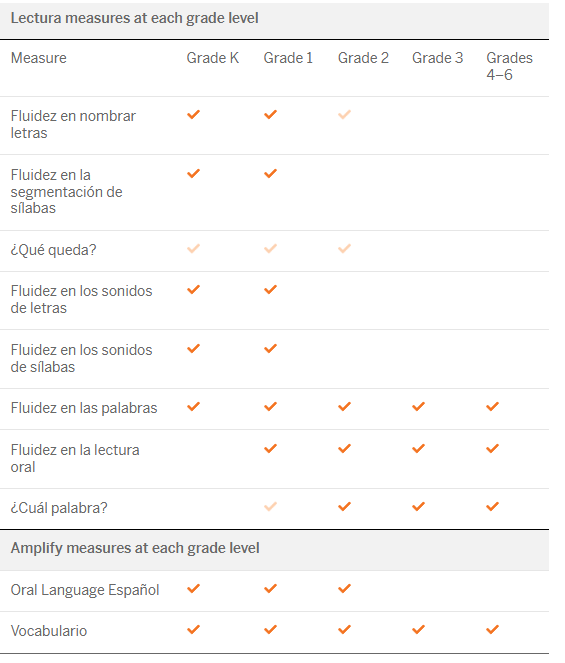This screenshot has width=565, height=663.
Task: Click Grade 2 checkmark for ¿Cuál palabra?
Action: pyautogui.click(x=344, y=507)
